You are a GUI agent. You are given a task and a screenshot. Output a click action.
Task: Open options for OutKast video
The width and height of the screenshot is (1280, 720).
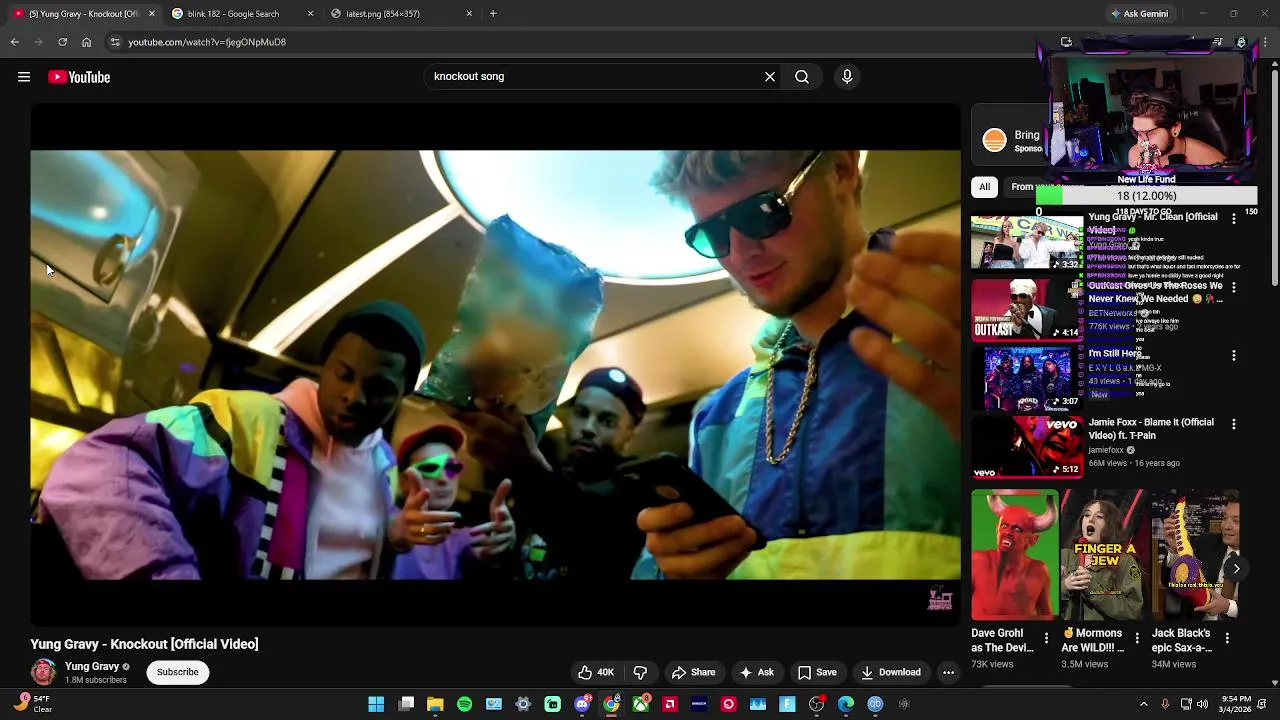coord(1234,287)
